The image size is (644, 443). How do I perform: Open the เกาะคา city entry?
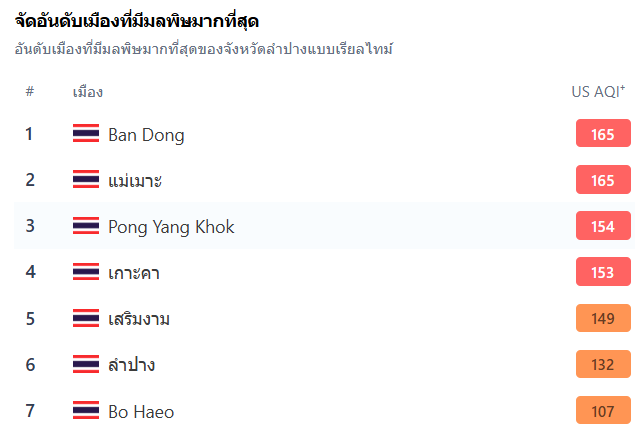point(134,273)
